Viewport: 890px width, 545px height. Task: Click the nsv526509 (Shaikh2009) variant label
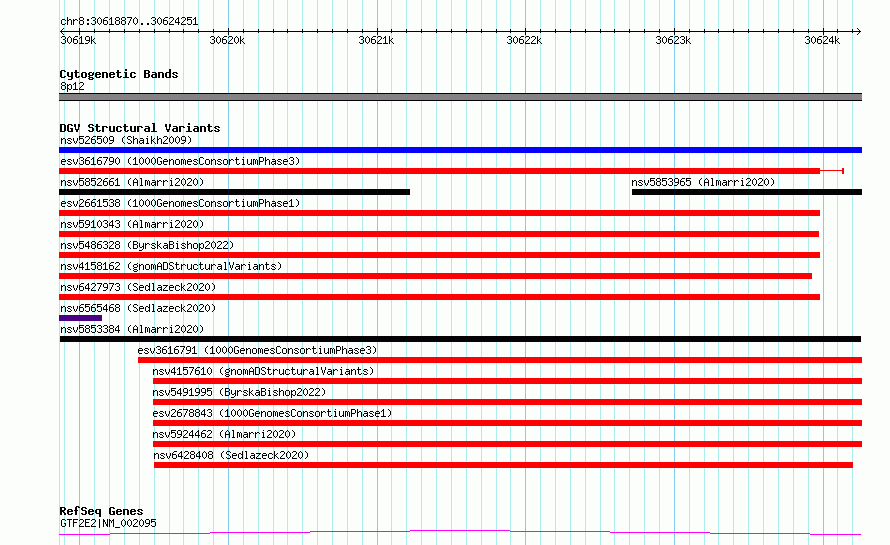click(x=126, y=140)
